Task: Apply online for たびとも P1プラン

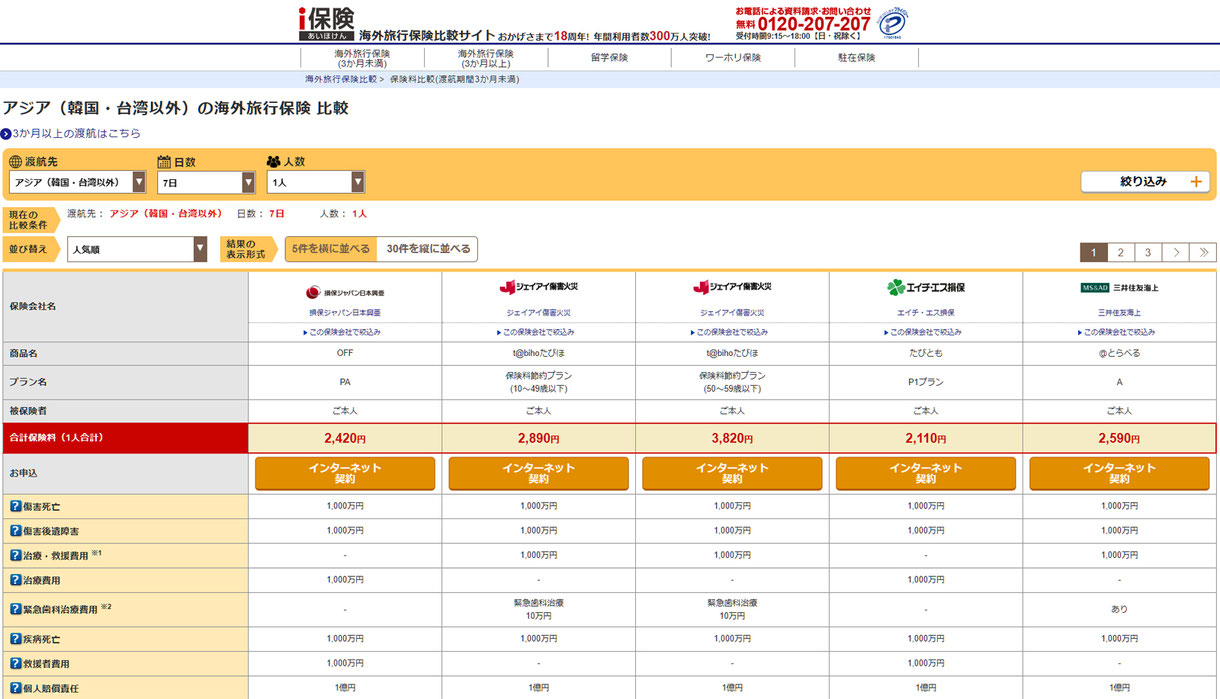Action: [926, 473]
